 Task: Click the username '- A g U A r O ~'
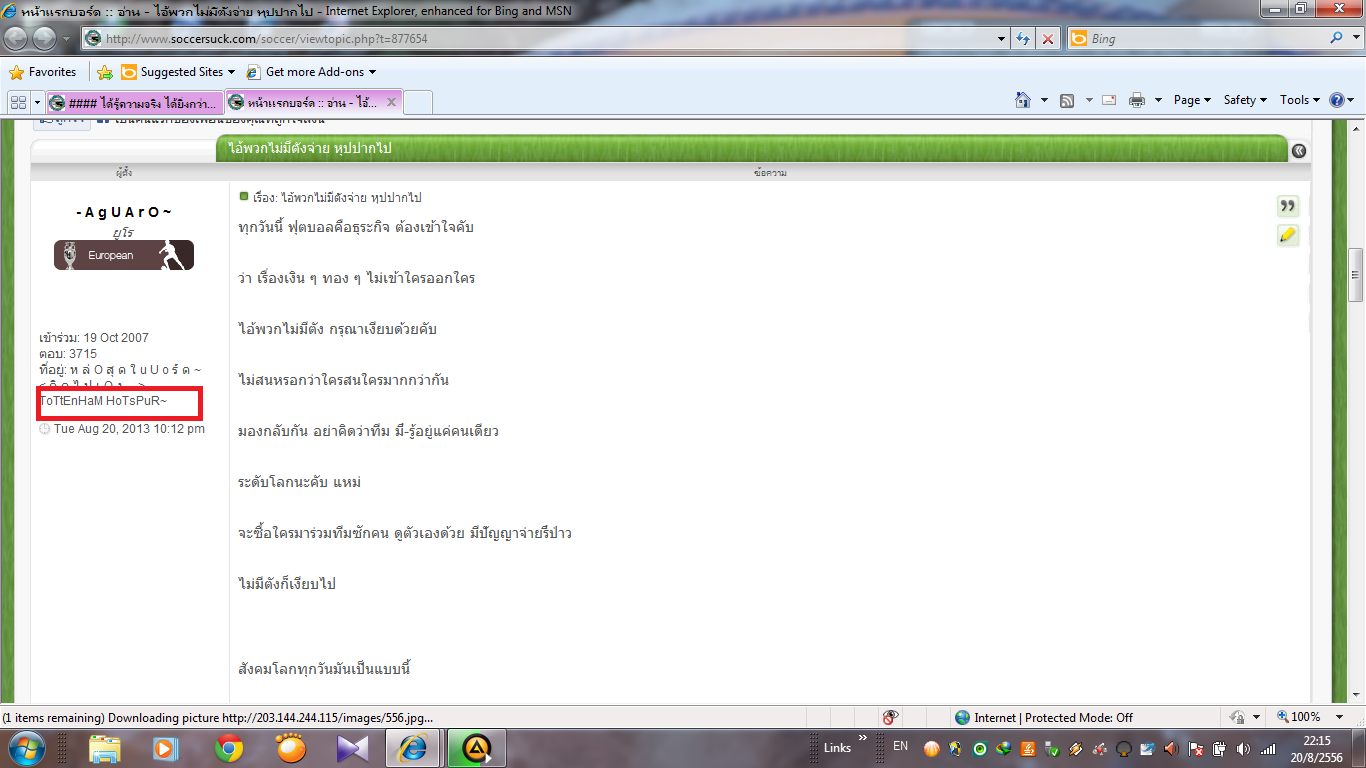click(124, 212)
